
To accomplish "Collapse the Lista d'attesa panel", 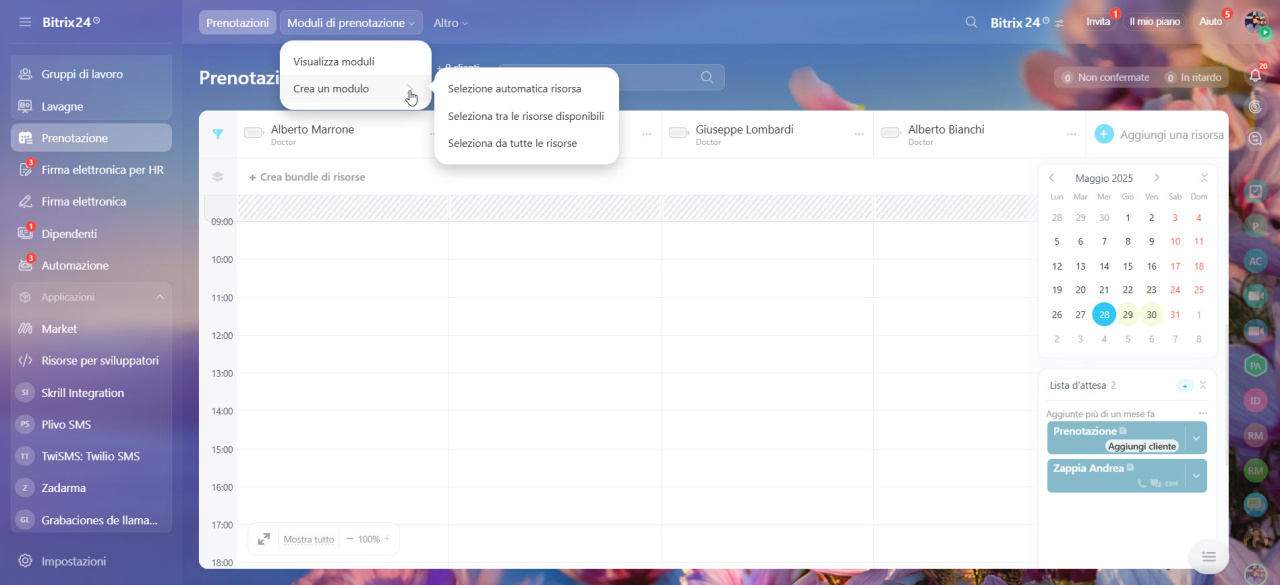I will click(x=1203, y=385).
